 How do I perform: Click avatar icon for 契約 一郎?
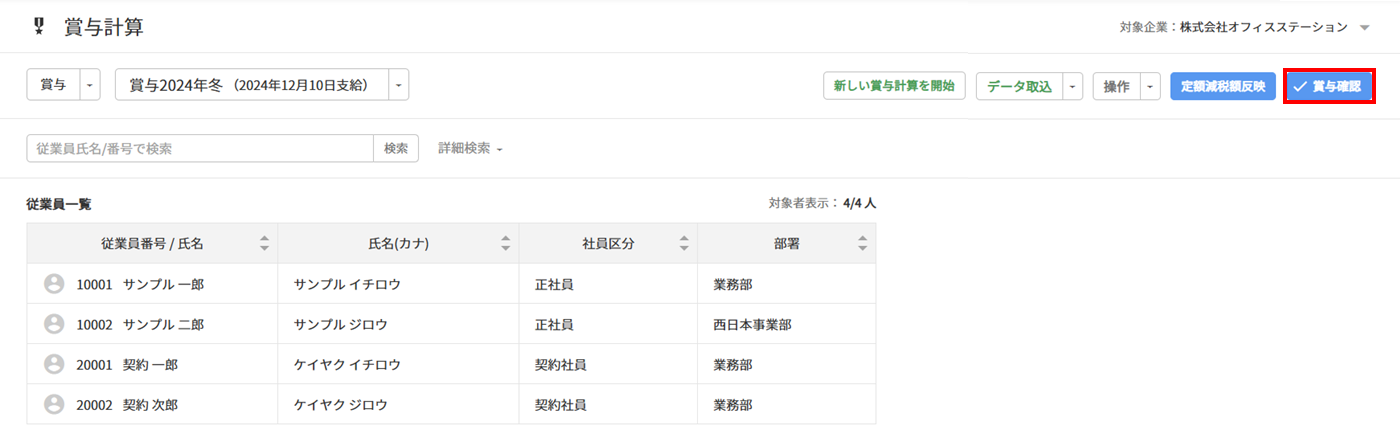[54, 364]
